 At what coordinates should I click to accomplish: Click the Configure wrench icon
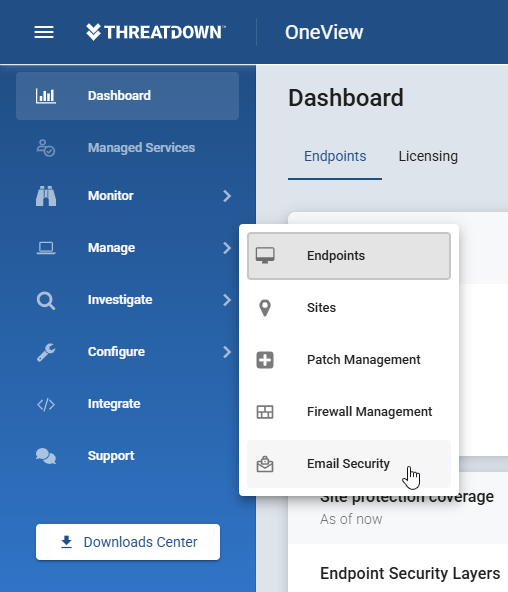46,352
